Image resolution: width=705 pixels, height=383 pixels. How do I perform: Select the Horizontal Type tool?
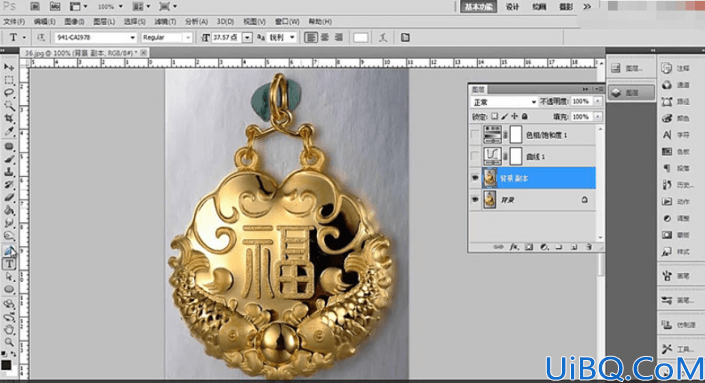[x=9, y=264]
